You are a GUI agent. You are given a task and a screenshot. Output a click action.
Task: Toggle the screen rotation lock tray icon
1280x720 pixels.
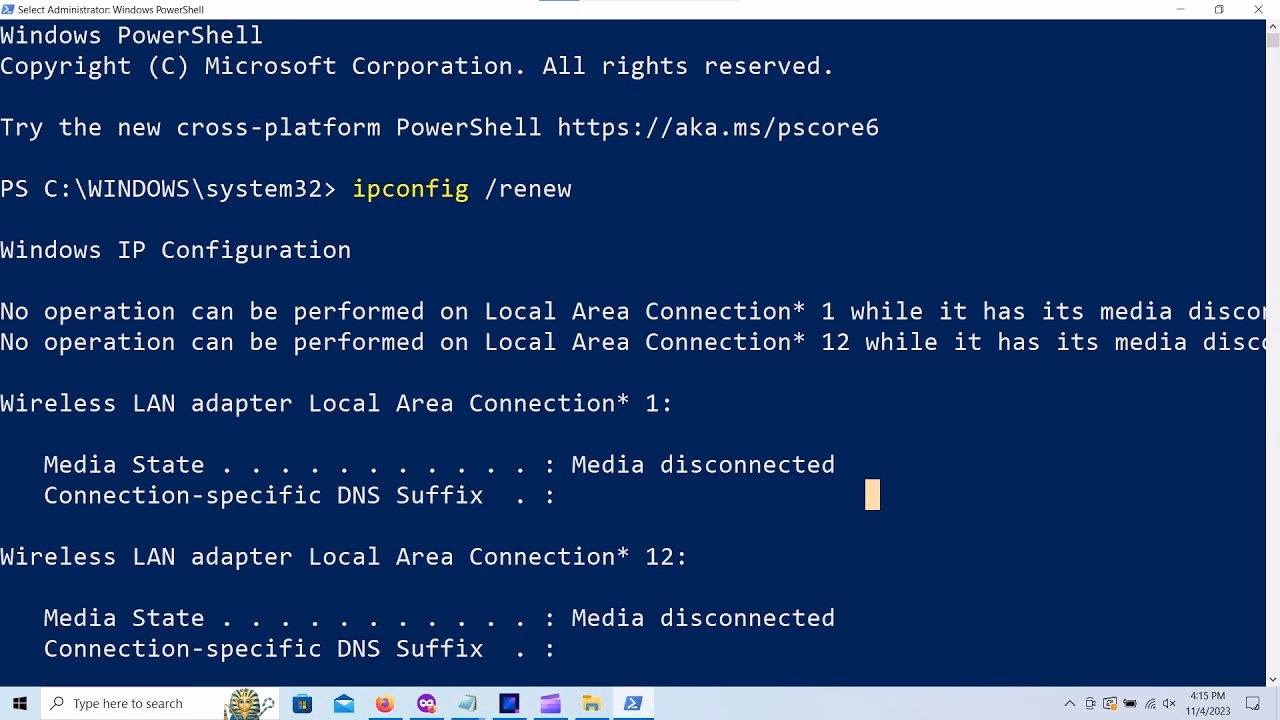[x=1090, y=703]
